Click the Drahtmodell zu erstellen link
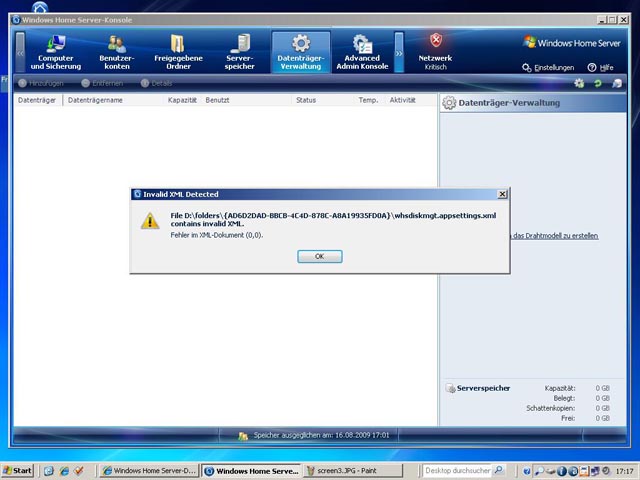 coord(555,236)
